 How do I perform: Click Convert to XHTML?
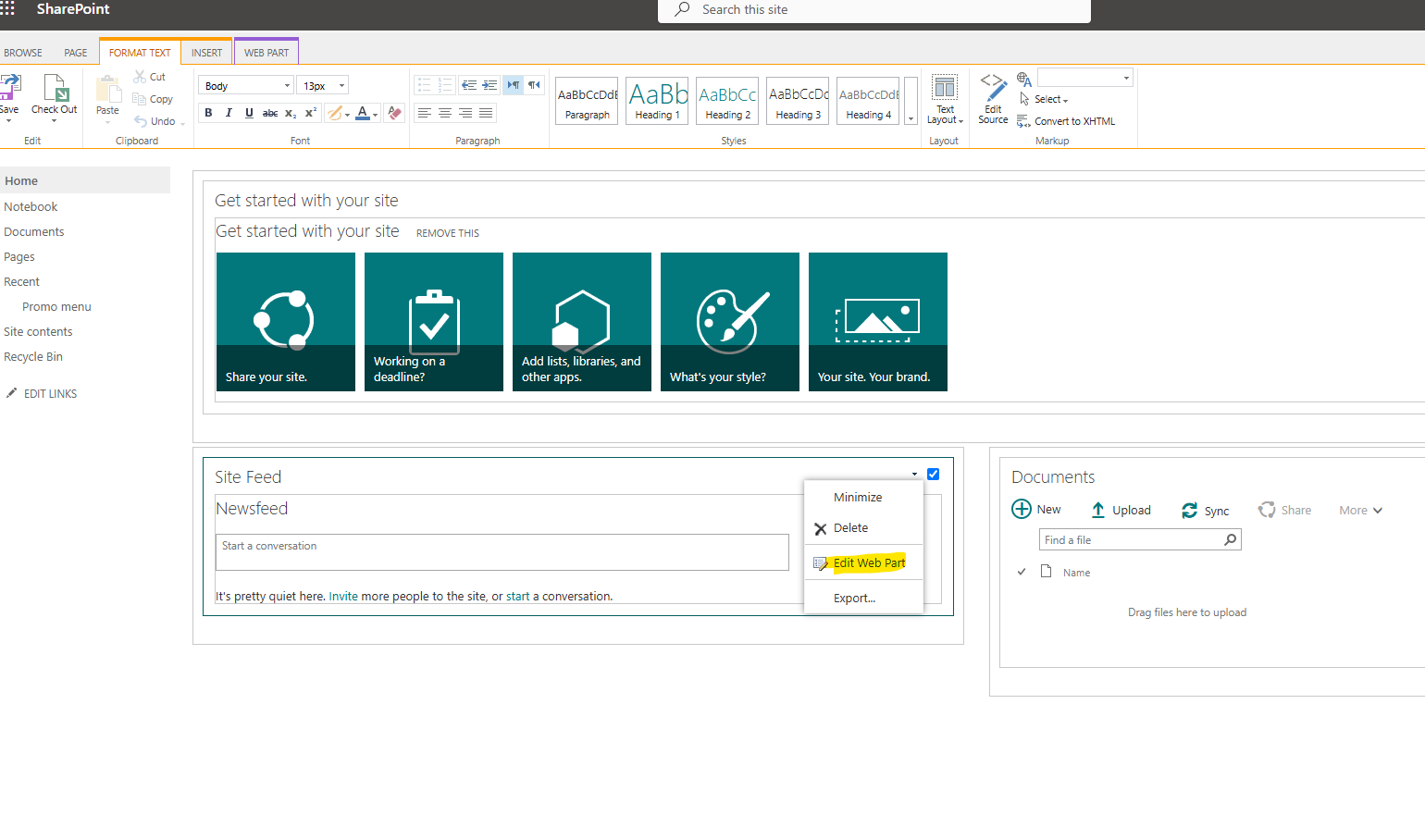coord(1066,121)
